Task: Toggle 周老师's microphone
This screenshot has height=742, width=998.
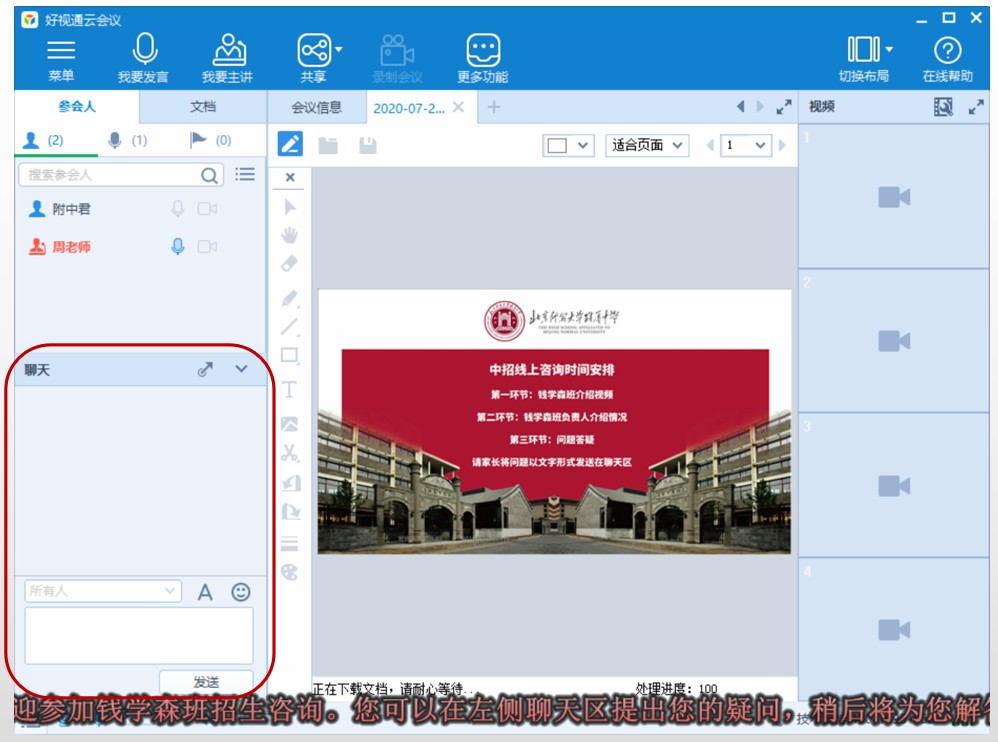Action: click(178, 246)
